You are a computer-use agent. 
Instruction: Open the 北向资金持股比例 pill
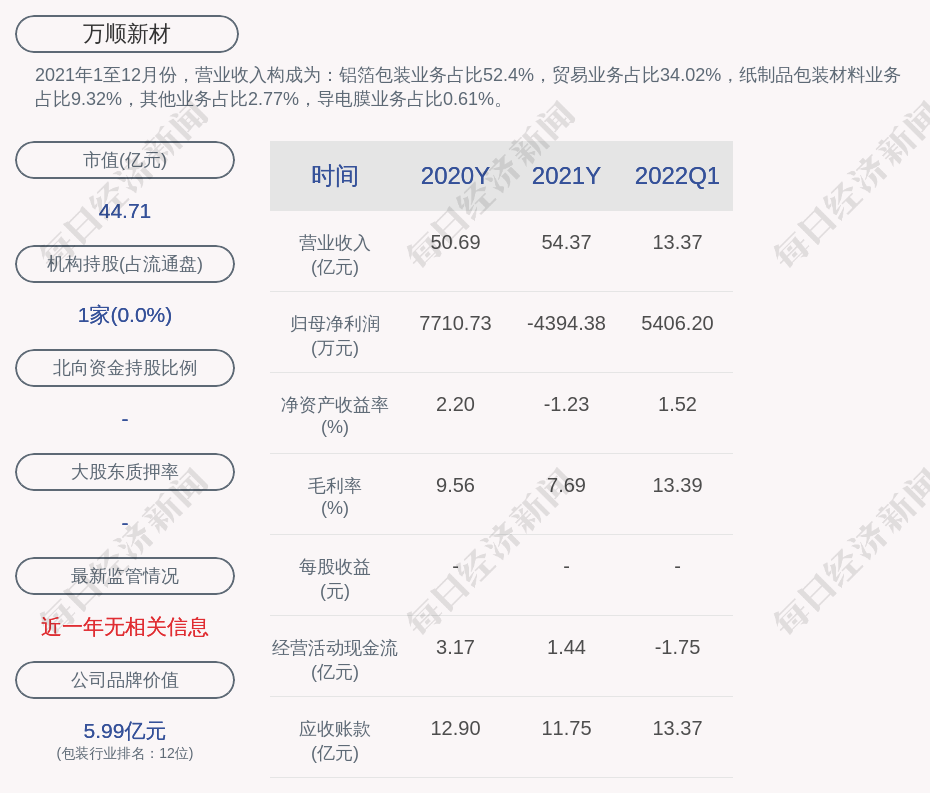point(125,368)
